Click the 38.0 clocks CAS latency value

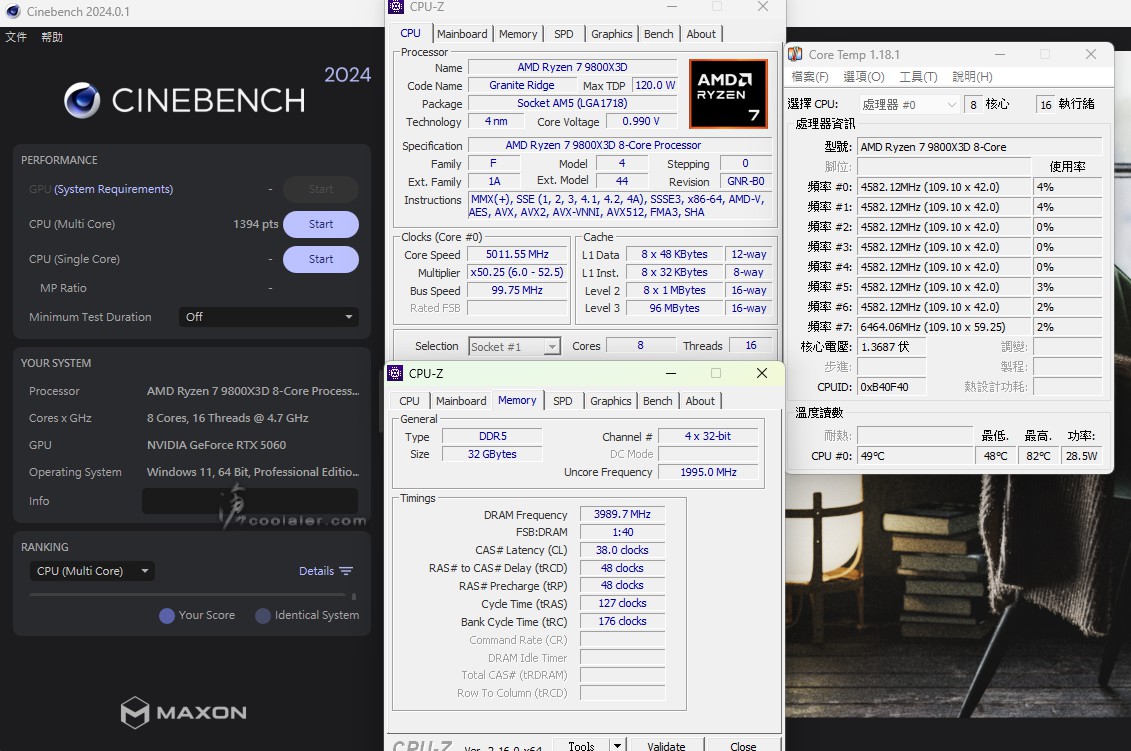[x=622, y=550]
